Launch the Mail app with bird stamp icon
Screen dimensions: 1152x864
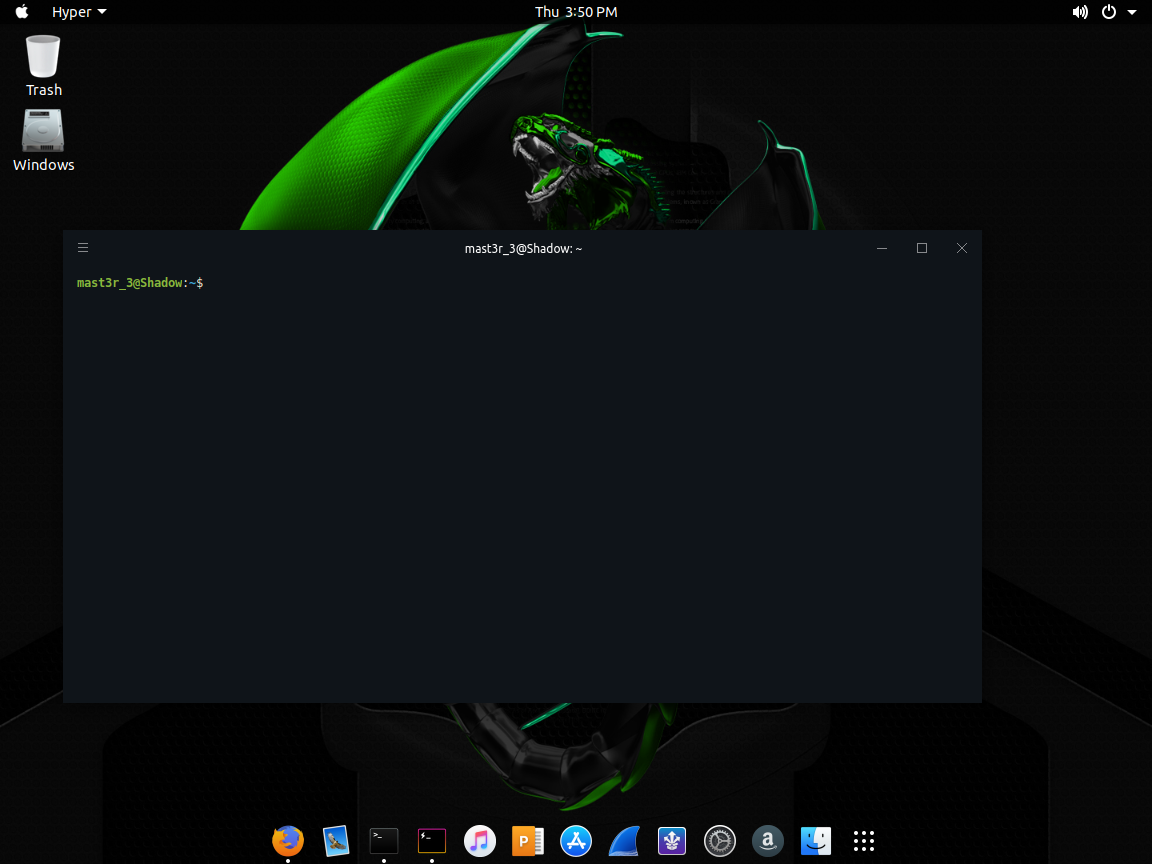coord(336,840)
